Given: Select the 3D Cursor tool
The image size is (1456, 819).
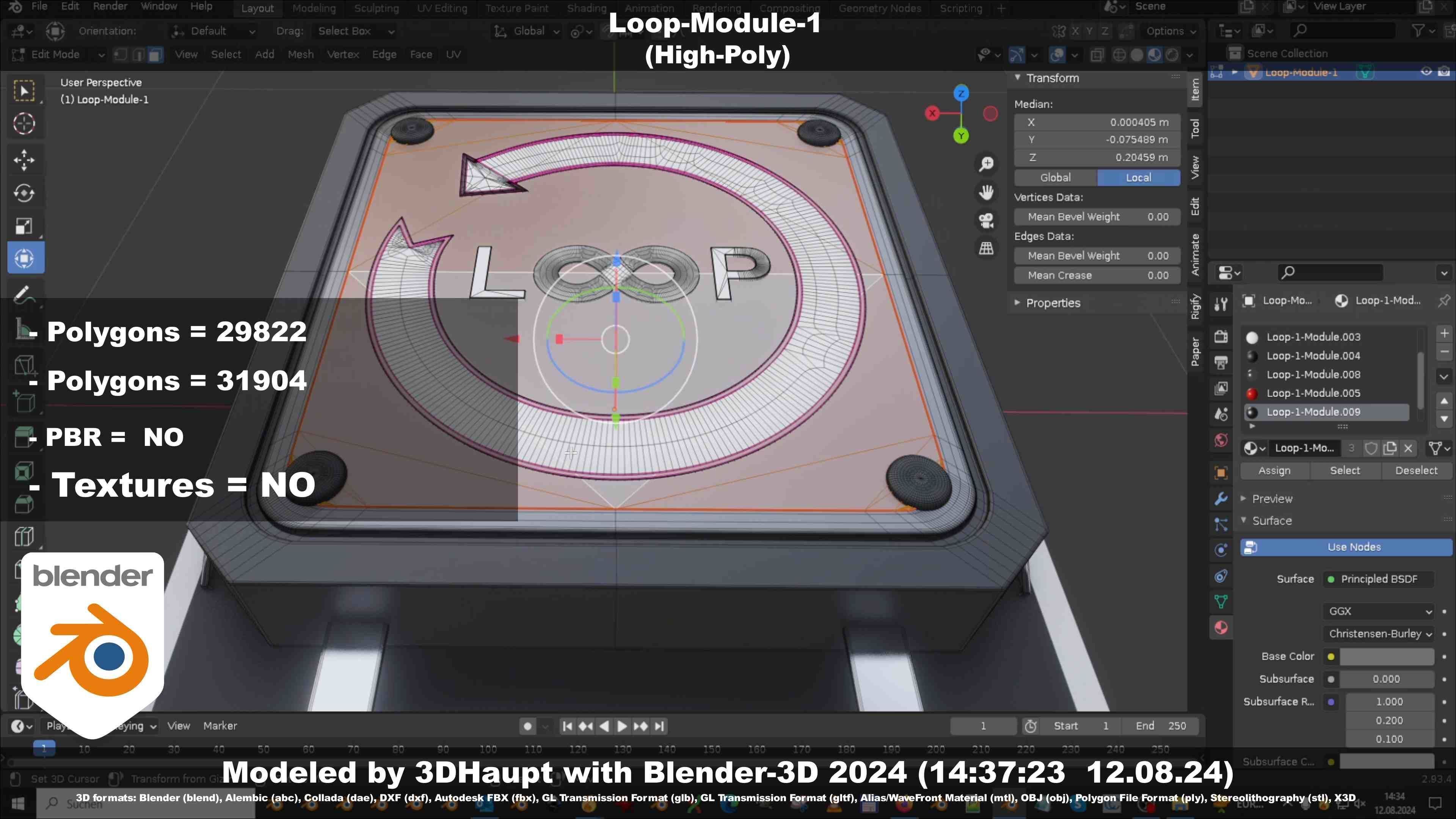Looking at the screenshot, I should 24,123.
